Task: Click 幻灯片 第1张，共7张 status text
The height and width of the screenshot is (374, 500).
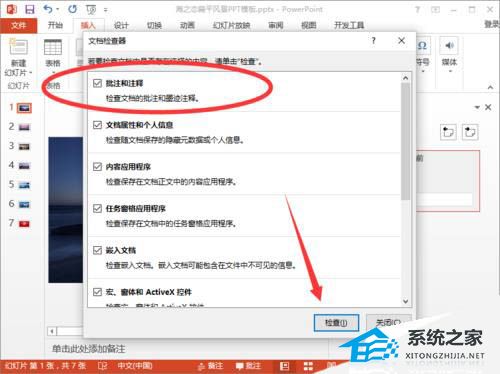Action: point(46,366)
